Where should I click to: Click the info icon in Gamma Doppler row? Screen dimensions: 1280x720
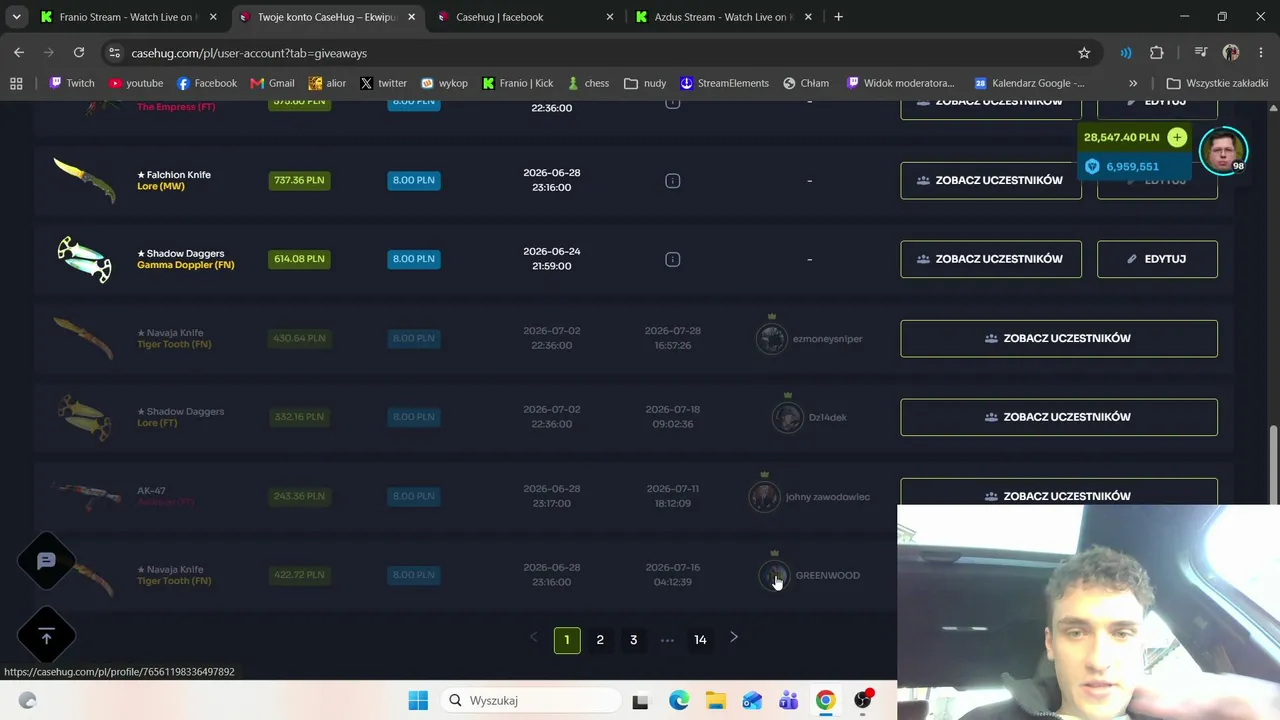coord(673,259)
